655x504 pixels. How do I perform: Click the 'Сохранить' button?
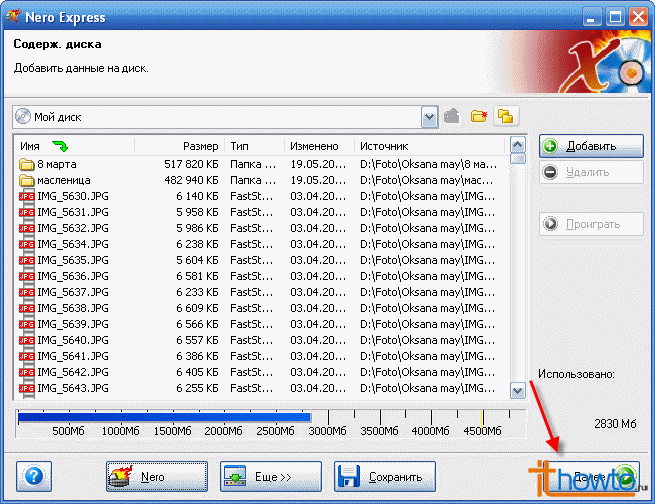385,477
